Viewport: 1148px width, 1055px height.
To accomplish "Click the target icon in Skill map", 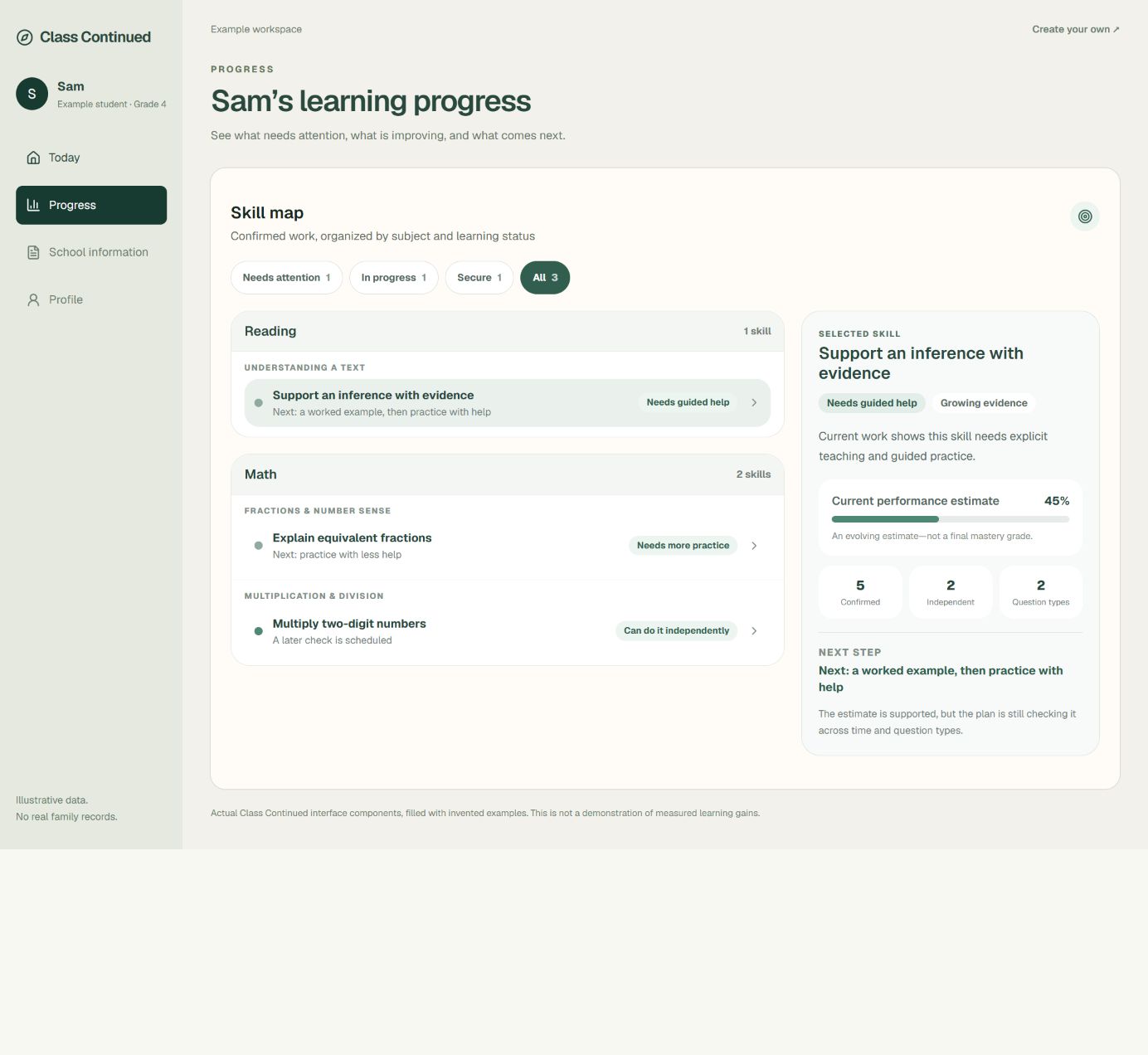I will tap(1085, 216).
